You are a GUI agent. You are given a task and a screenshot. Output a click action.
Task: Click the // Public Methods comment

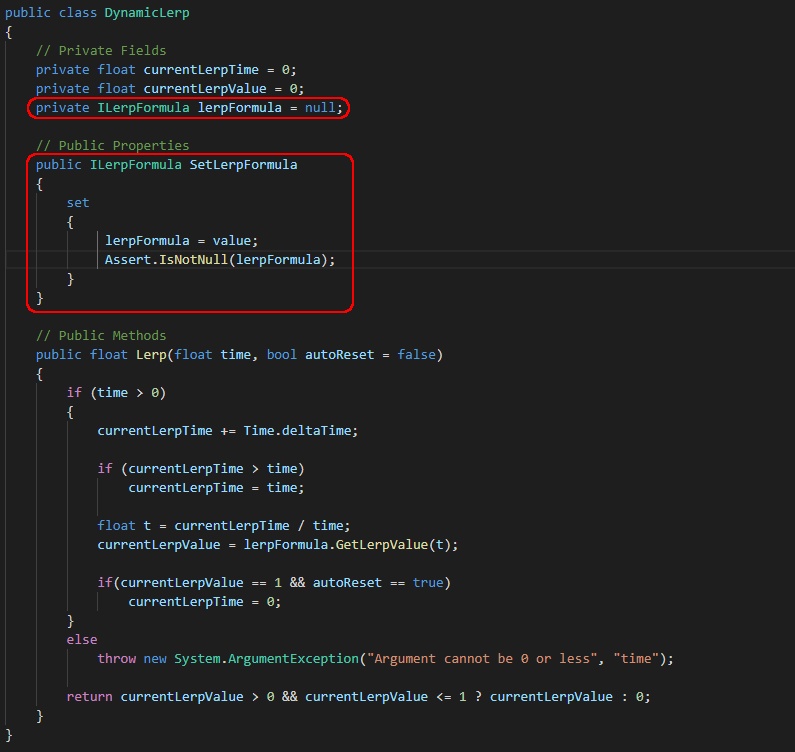pos(101,336)
